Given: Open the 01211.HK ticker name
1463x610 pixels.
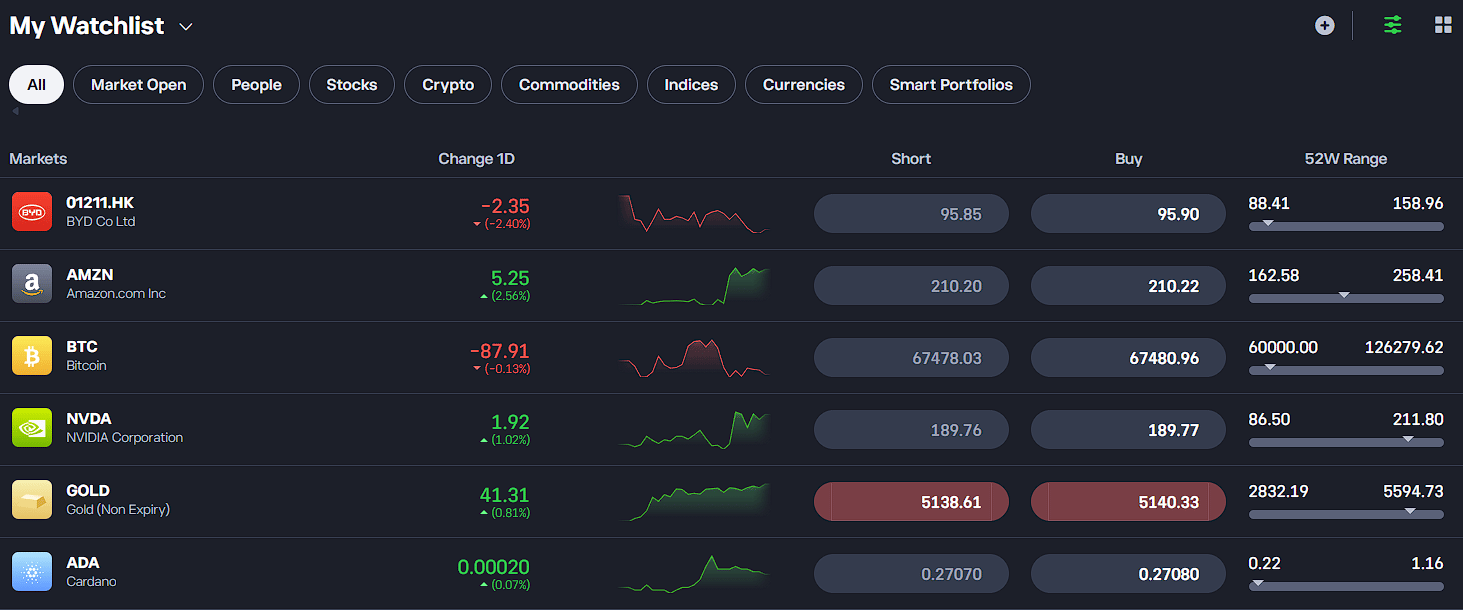Looking at the screenshot, I should pos(100,203).
